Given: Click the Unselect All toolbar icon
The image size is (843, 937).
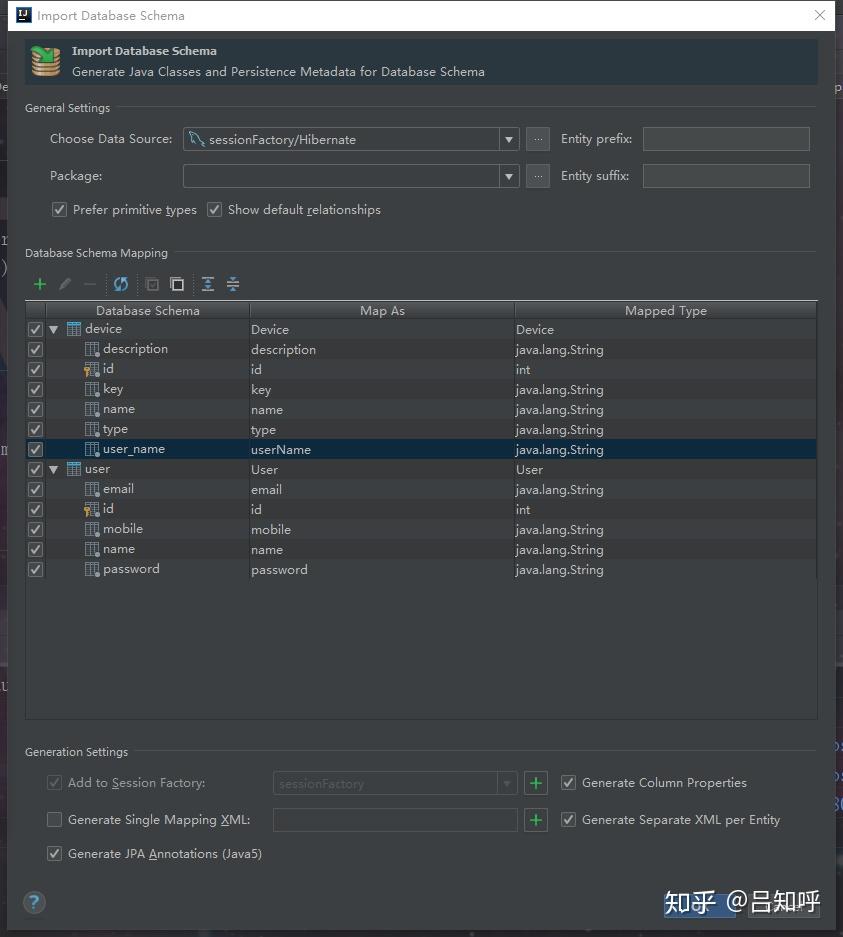Looking at the screenshot, I should tap(177, 284).
